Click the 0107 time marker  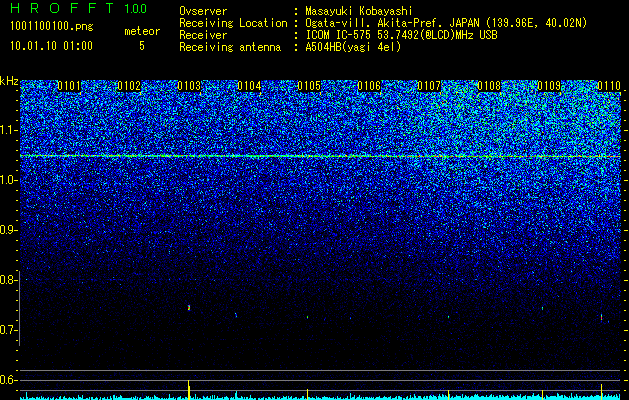pyautogui.click(x=429, y=86)
